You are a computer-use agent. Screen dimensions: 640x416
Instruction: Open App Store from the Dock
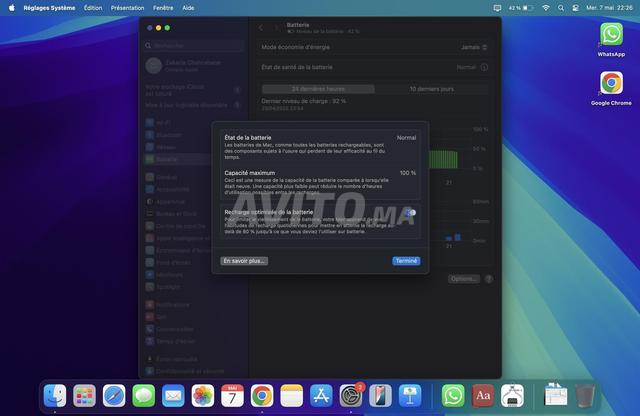[x=321, y=395]
